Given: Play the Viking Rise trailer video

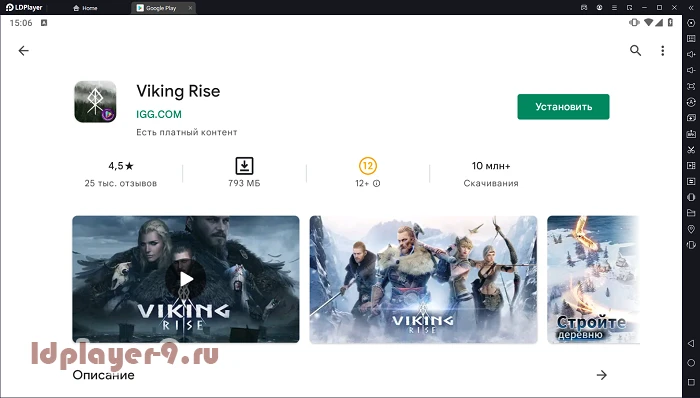Looking at the screenshot, I should point(186,279).
